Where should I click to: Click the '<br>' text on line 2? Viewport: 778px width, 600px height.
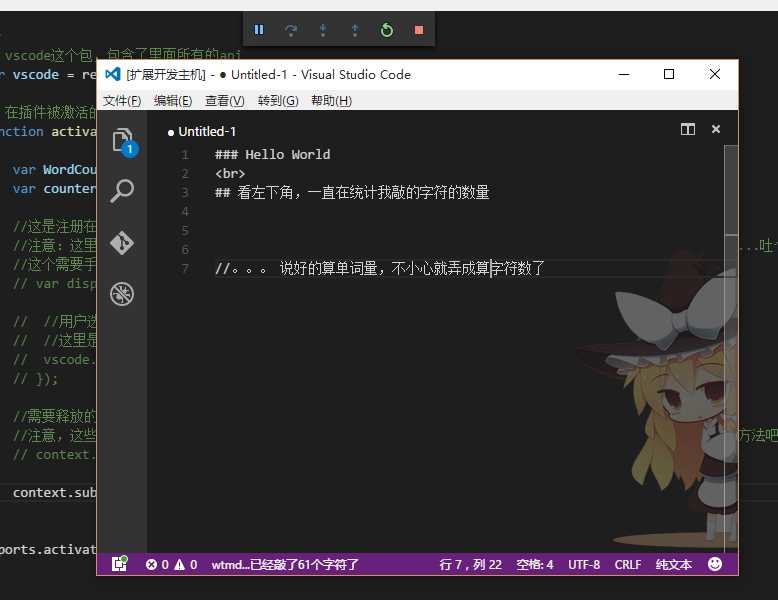point(230,174)
